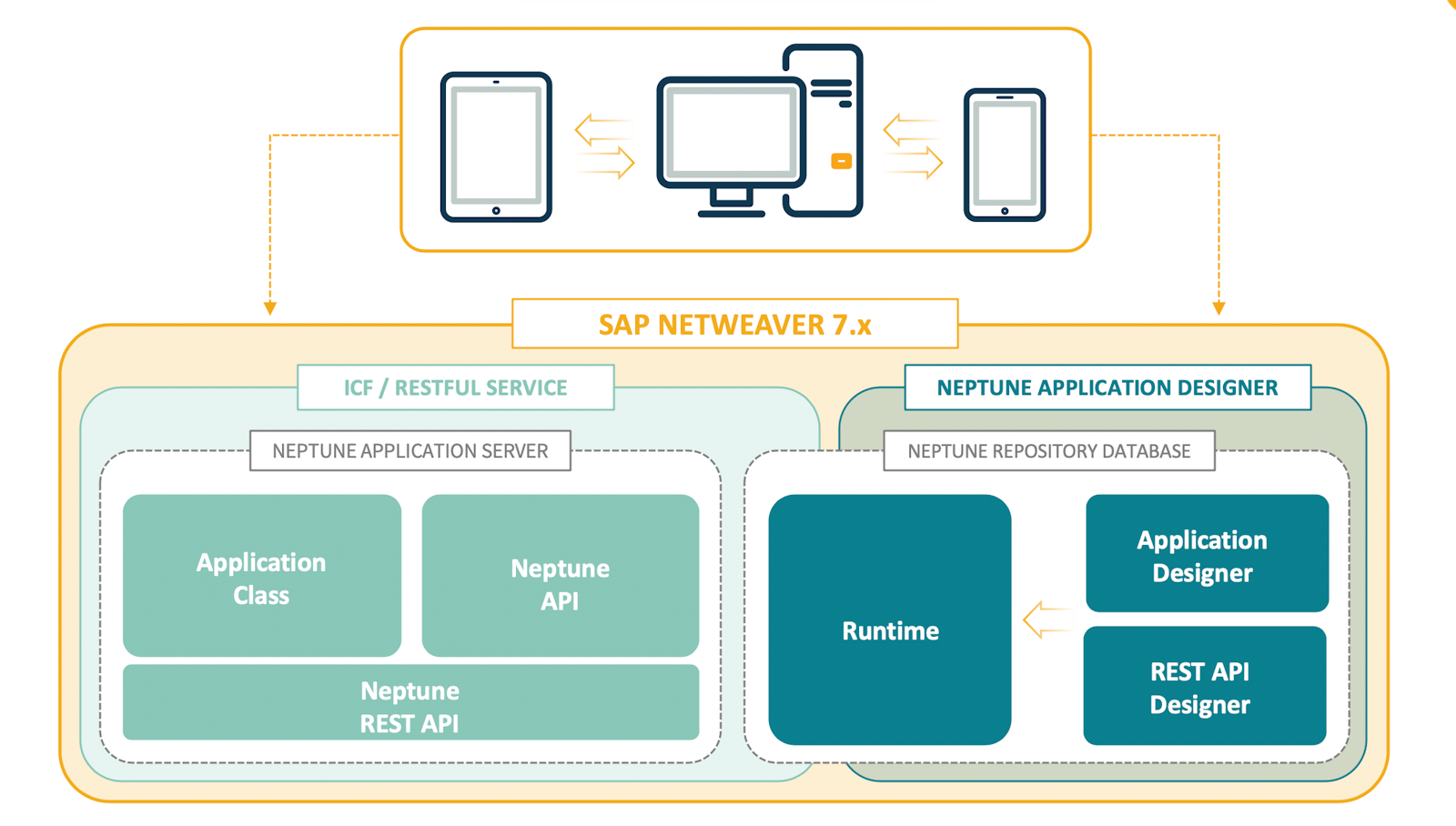The image size is (1456, 826).
Task: Select the tablet device icon
Action: point(496,147)
